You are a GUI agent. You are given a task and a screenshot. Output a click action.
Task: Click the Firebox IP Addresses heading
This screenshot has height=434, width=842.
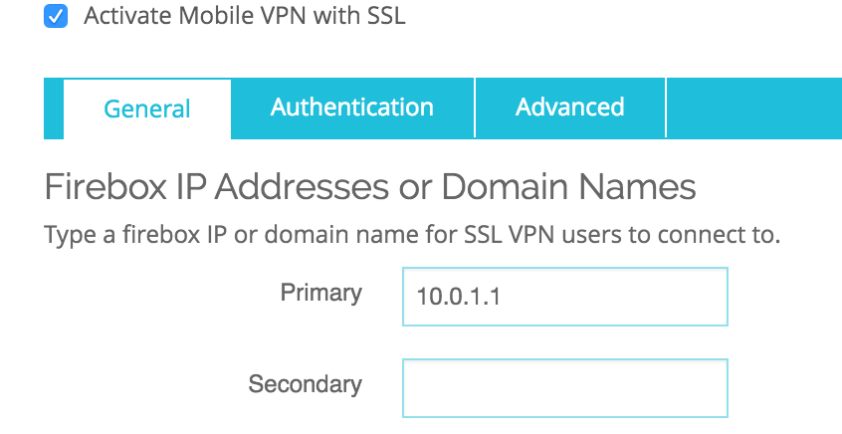369,189
